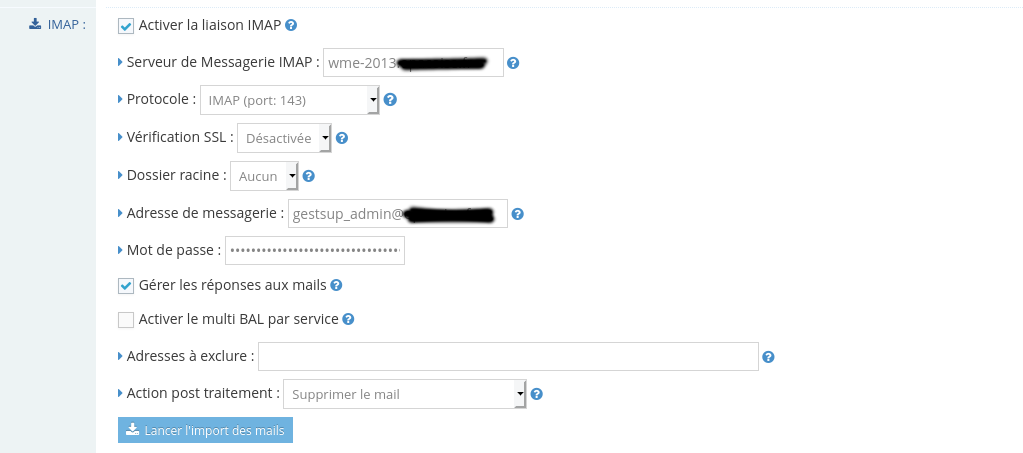
Task: Uncheck Activer la liaison IMAP checkbox
Action: [x=126, y=26]
